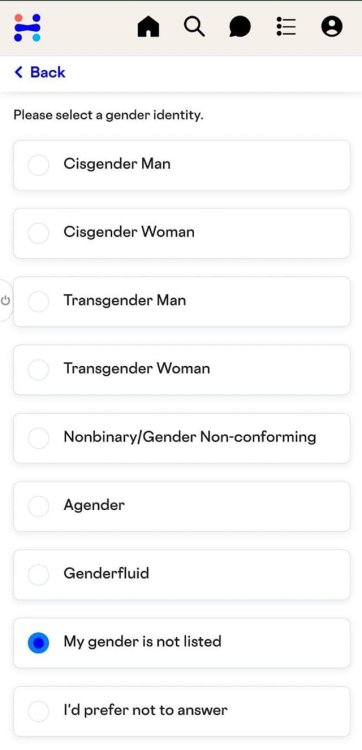Choose the Agender option
This screenshot has width=362, height=750.
pos(182,507)
